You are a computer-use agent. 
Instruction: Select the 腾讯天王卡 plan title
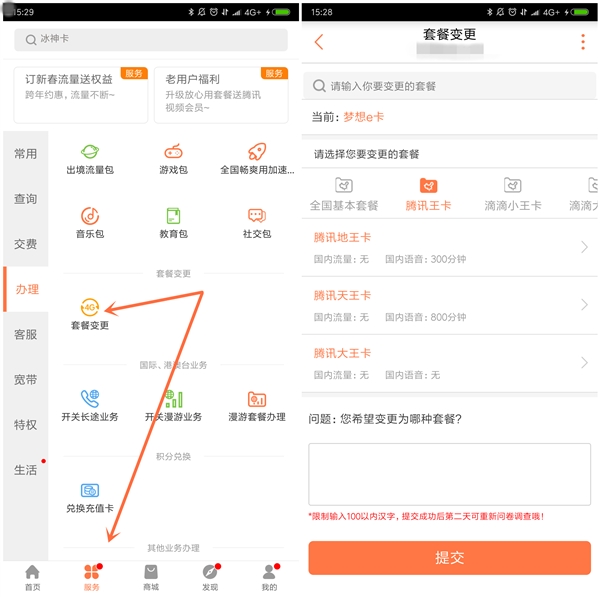342,295
